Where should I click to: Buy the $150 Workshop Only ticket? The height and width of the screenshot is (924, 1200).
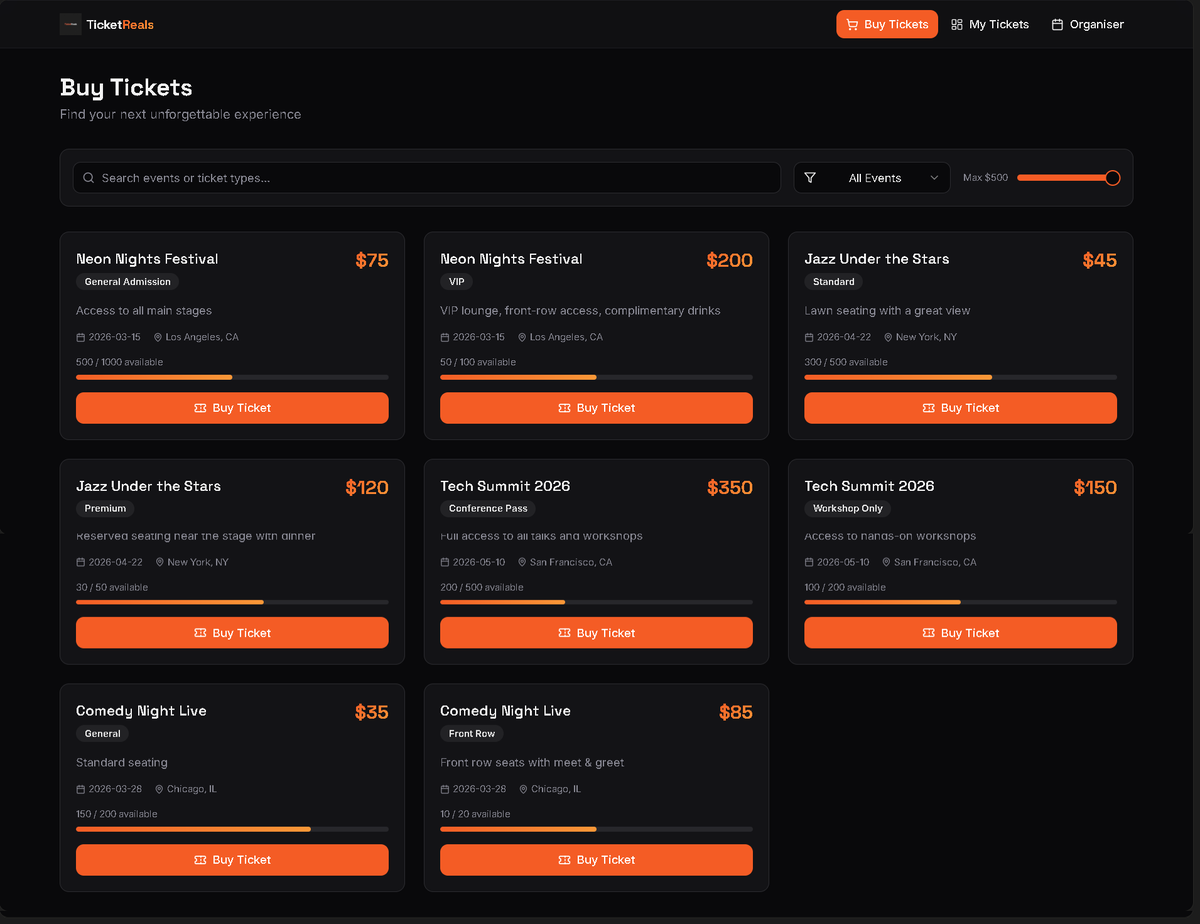(960, 633)
